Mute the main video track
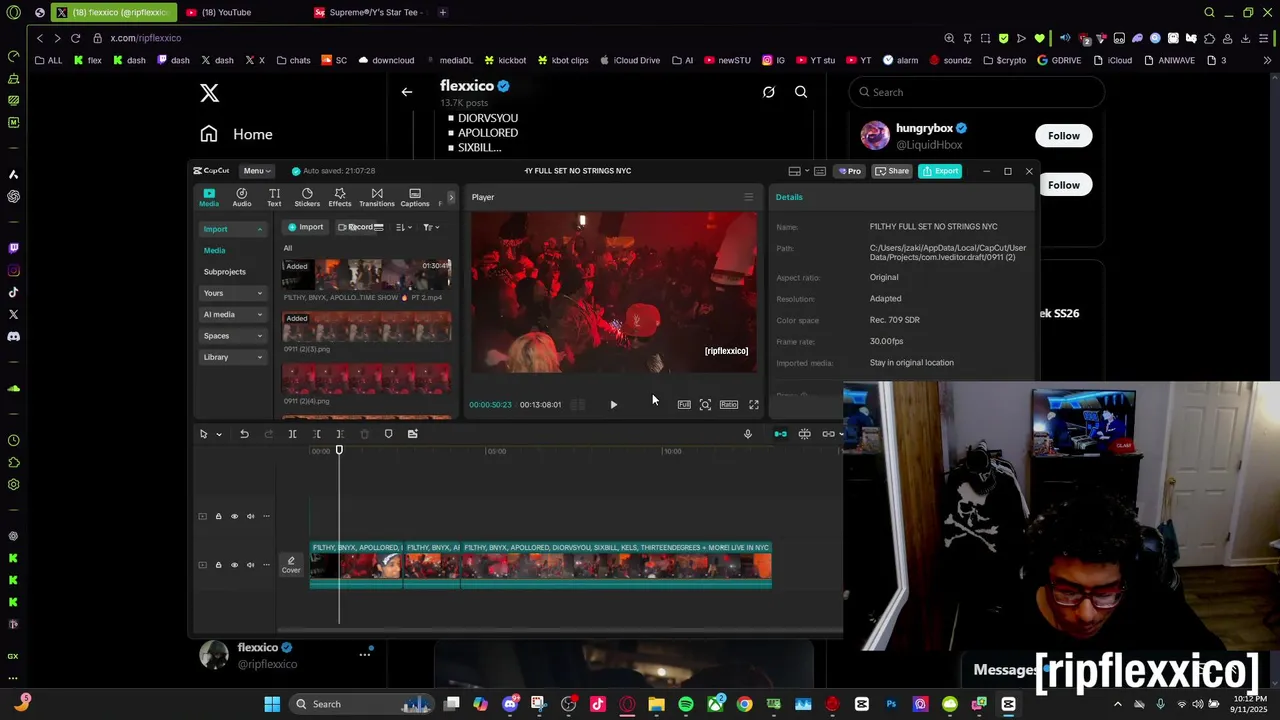1280x720 pixels. [251, 565]
